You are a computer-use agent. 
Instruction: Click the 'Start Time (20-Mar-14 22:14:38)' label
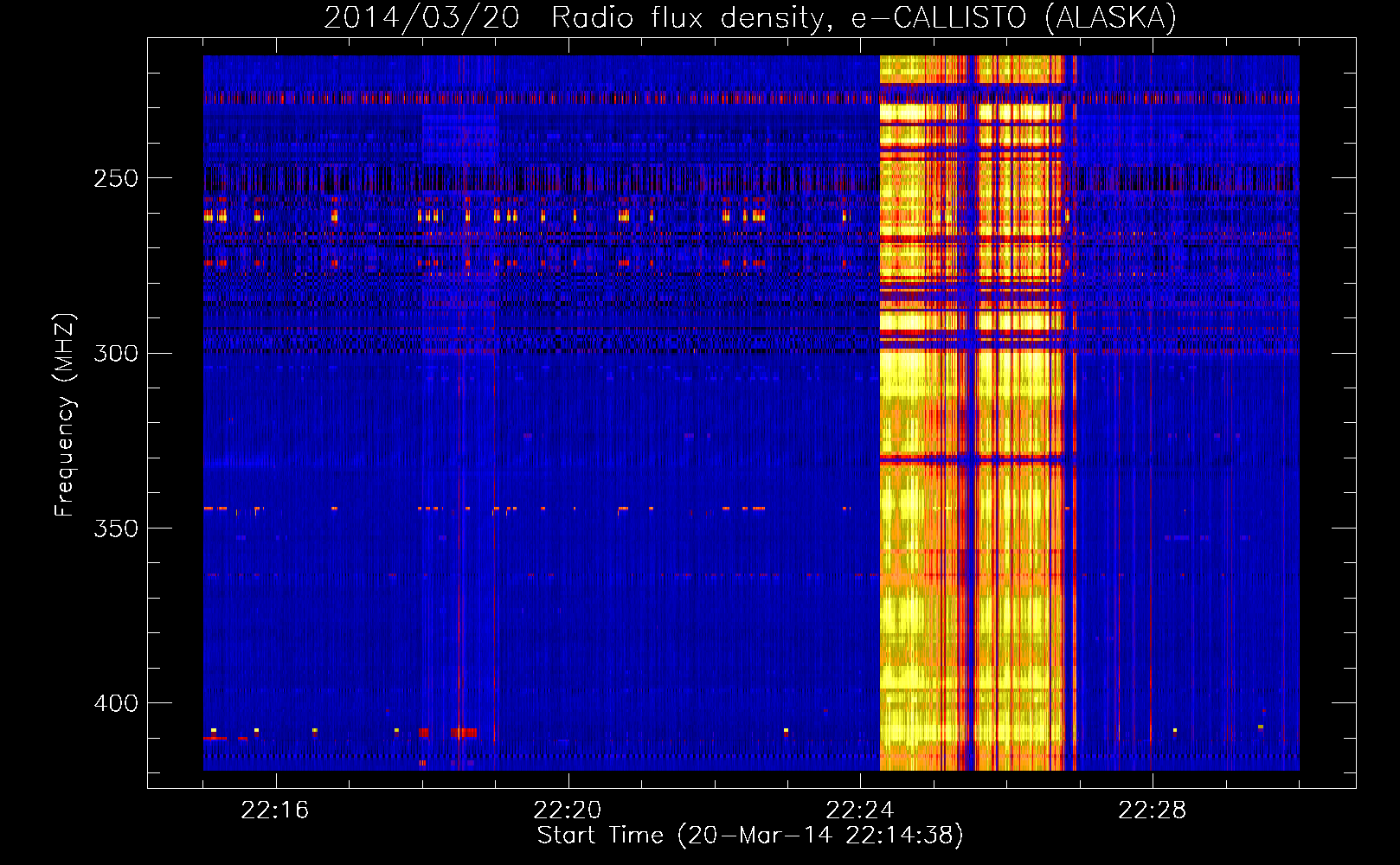coord(750,836)
